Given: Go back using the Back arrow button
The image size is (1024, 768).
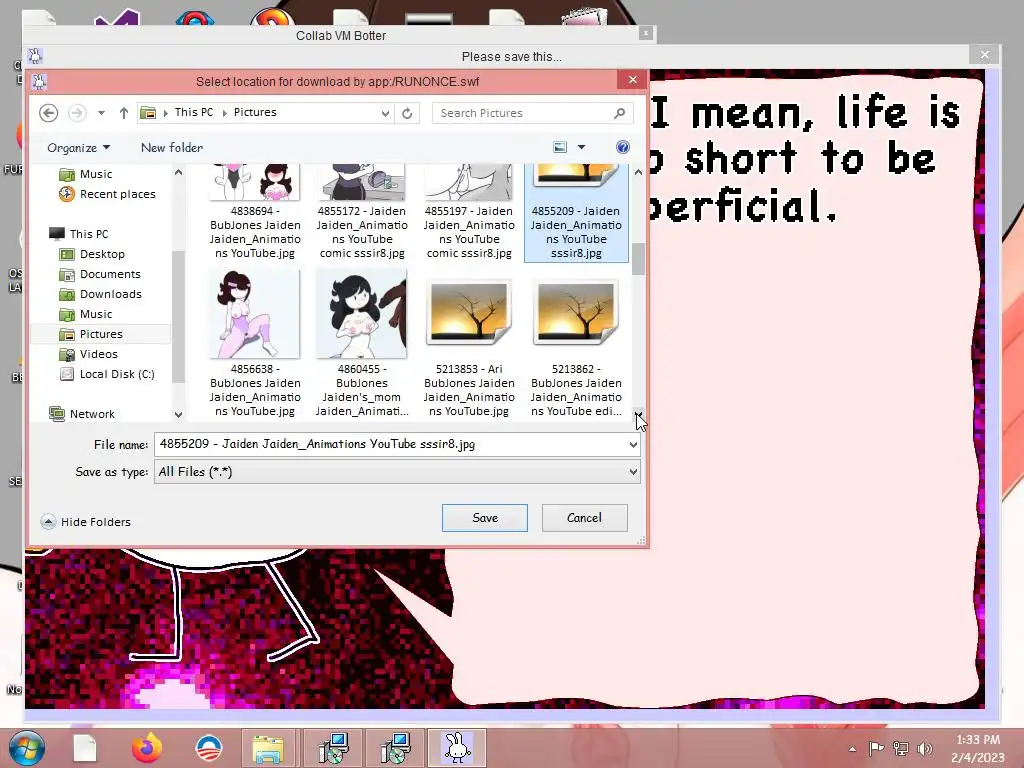Looking at the screenshot, I should [48, 113].
